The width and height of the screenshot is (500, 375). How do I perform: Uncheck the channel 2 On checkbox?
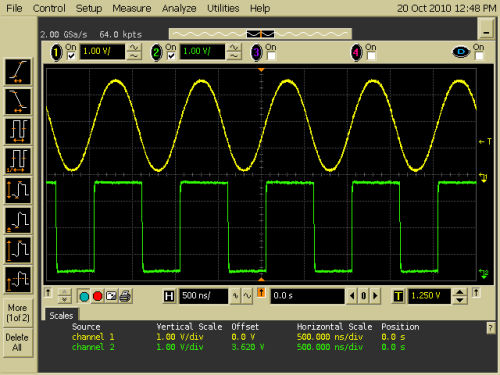(x=171, y=56)
